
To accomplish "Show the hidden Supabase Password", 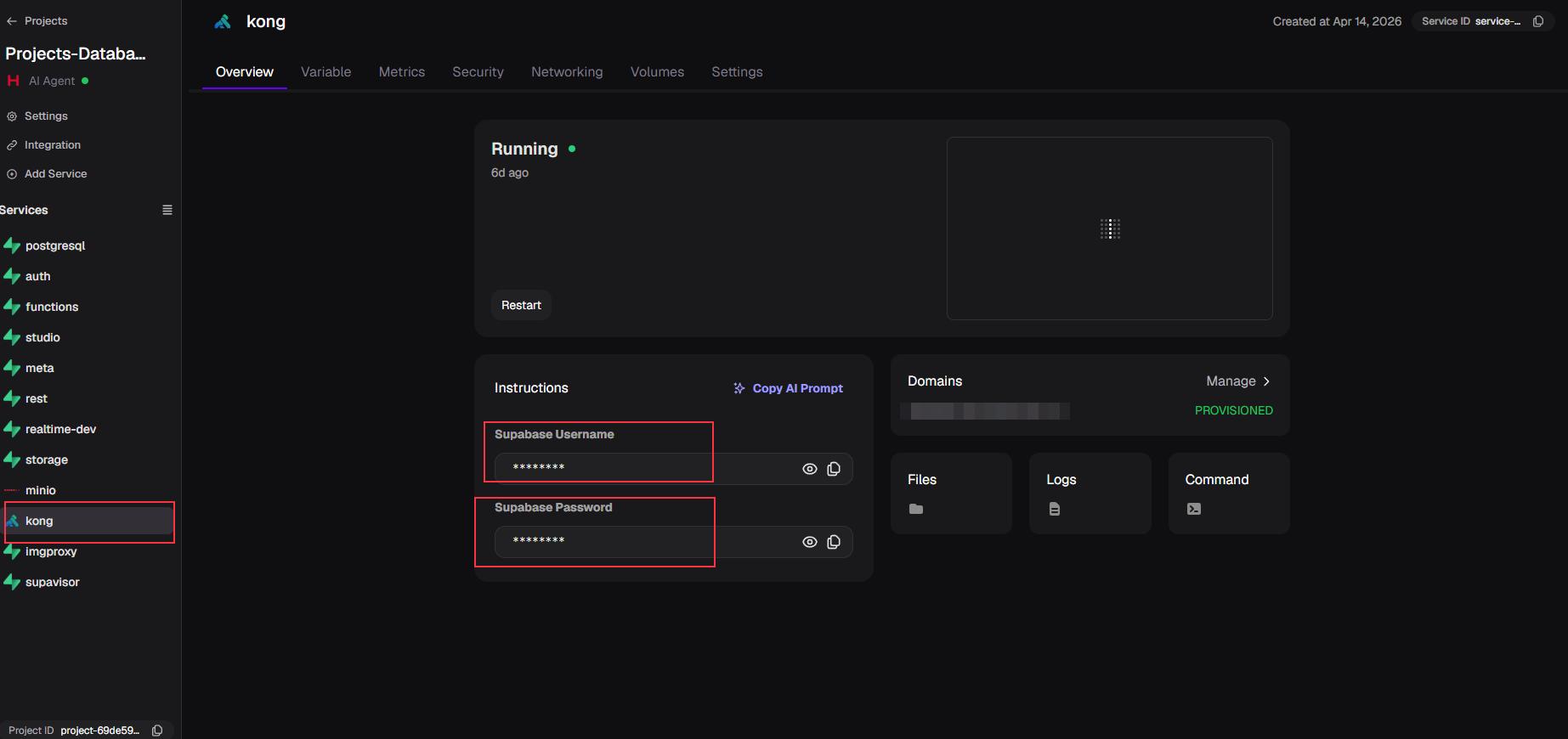I will pos(810,542).
